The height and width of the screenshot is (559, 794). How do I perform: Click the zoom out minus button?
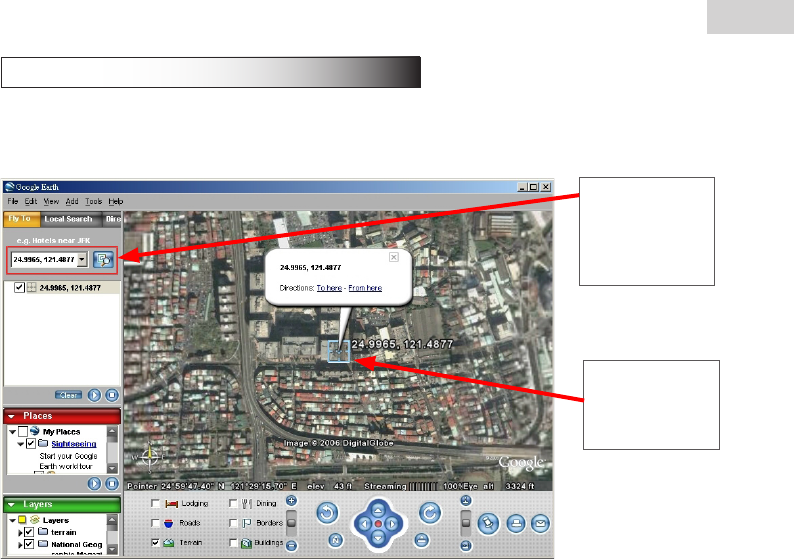291,545
